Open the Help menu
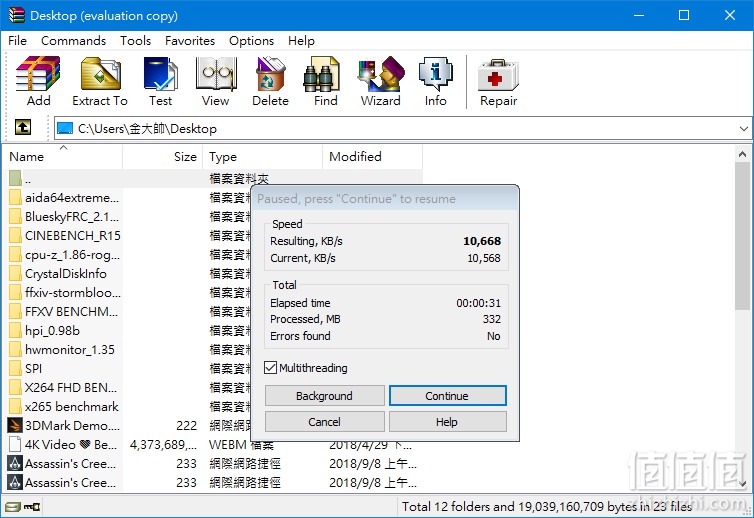This screenshot has height=518, width=754. (302, 41)
